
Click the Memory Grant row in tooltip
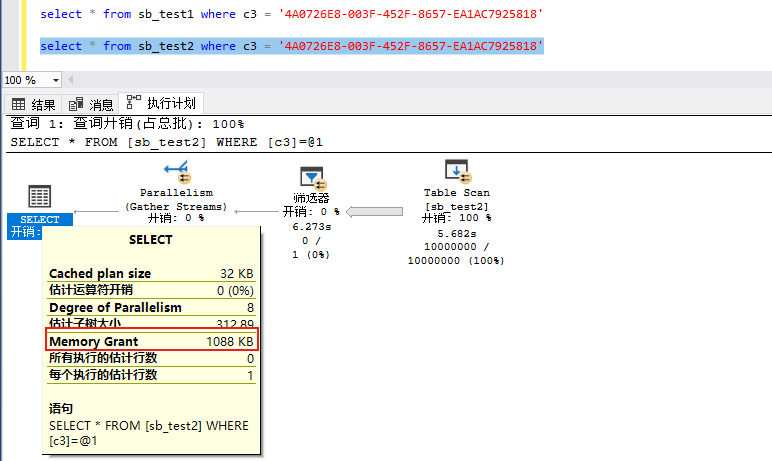click(151, 342)
